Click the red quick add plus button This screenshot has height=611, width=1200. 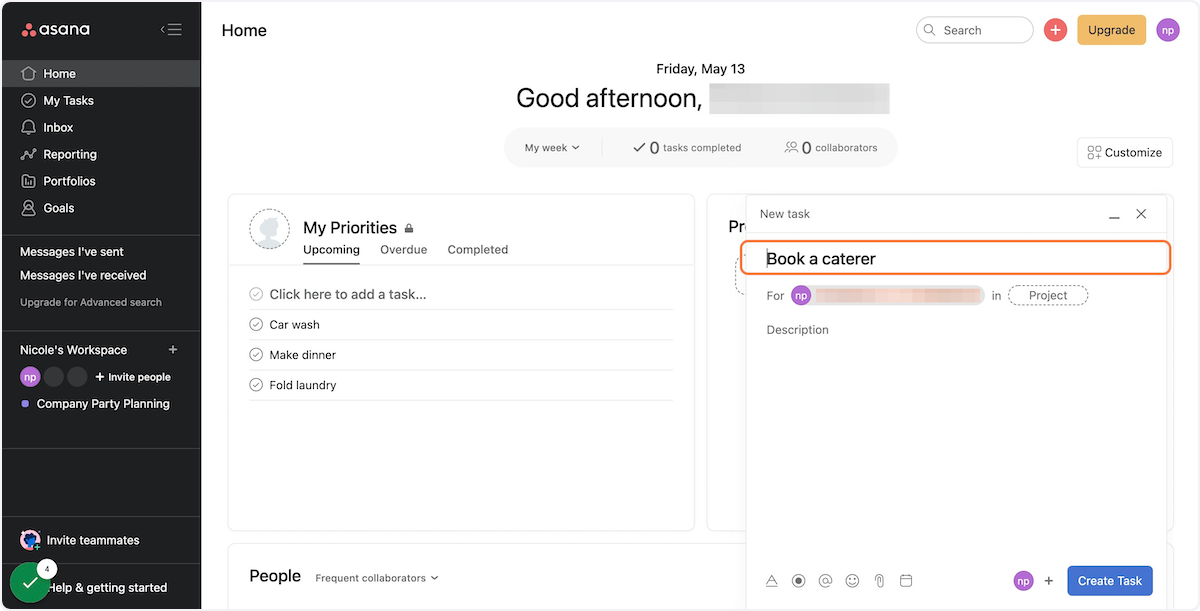1055,30
